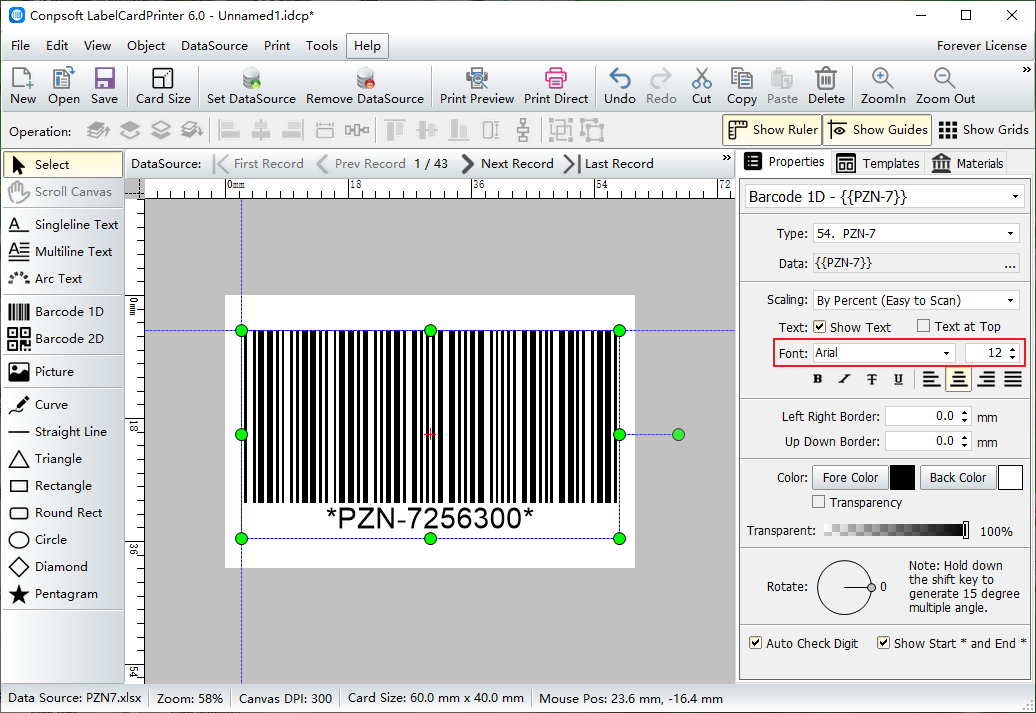This screenshot has height=713, width=1036.
Task: Open the Object menu
Action: 146,46
